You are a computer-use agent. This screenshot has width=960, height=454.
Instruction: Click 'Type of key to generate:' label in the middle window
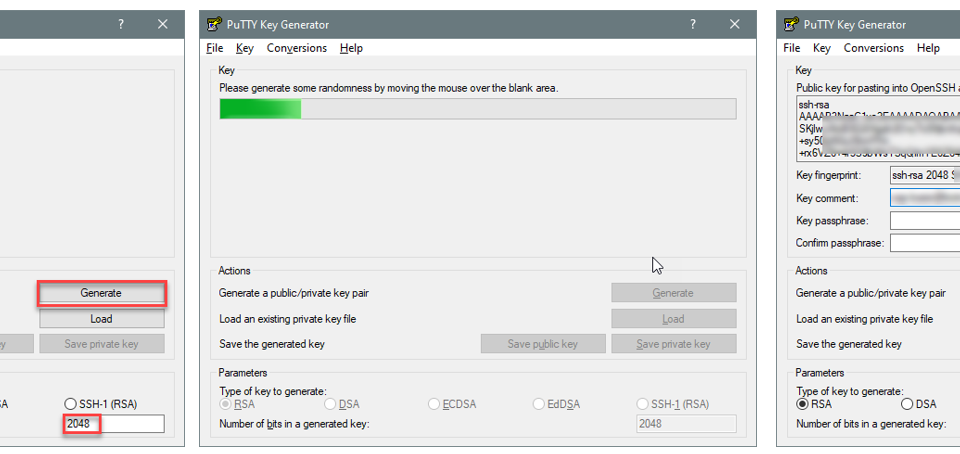pos(273,390)
